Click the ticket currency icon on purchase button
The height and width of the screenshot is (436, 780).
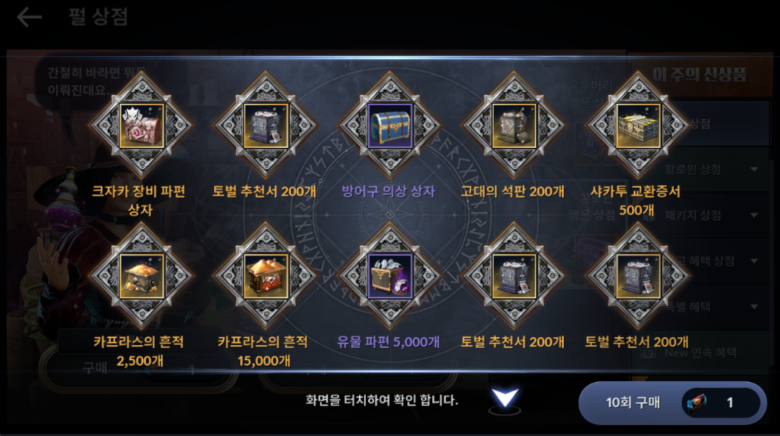[x=696, y=402]
